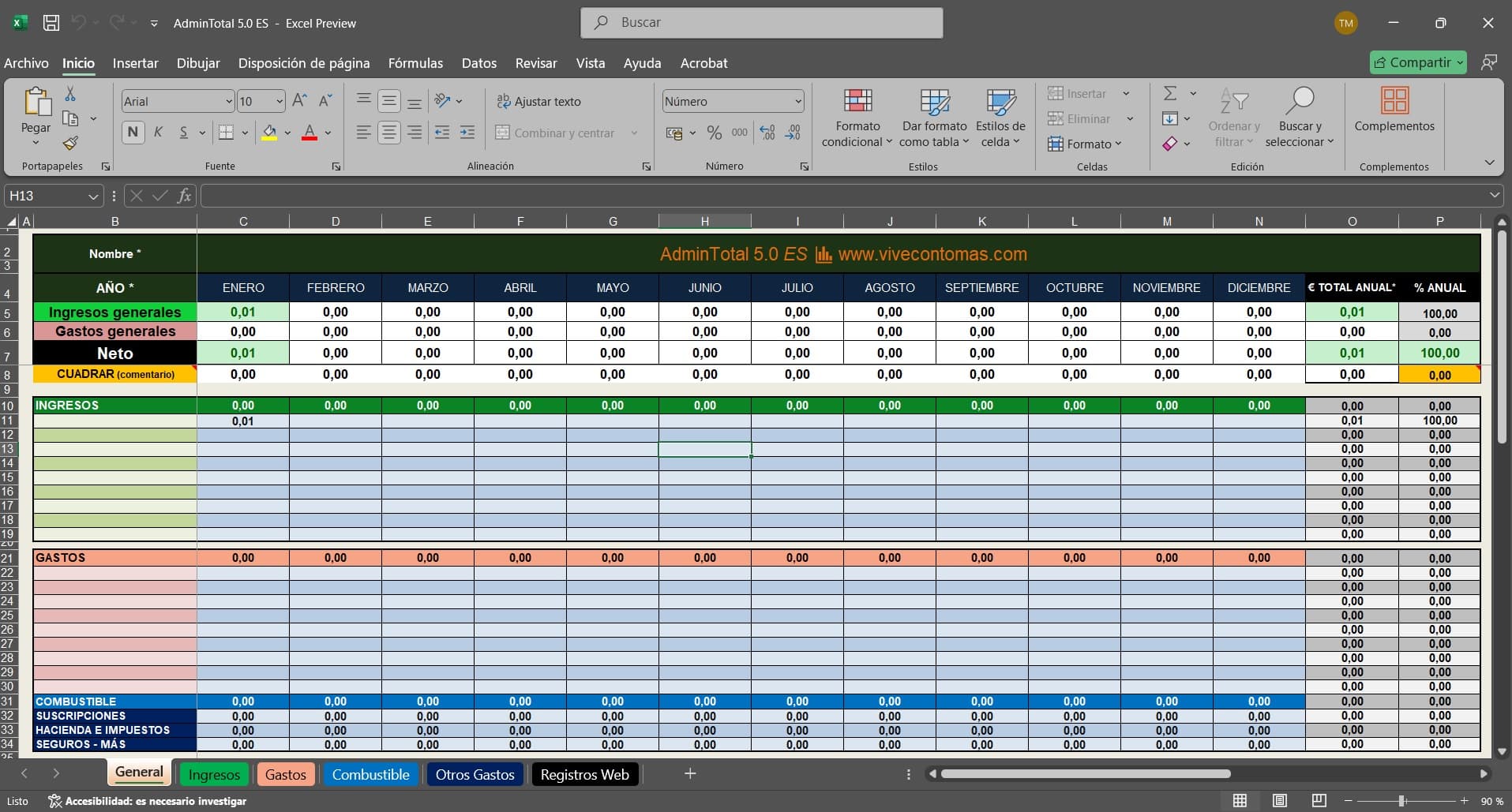Switch to the Datos ribbon tab
This screenshot has height=812, width=1512.
click(479, 63)
